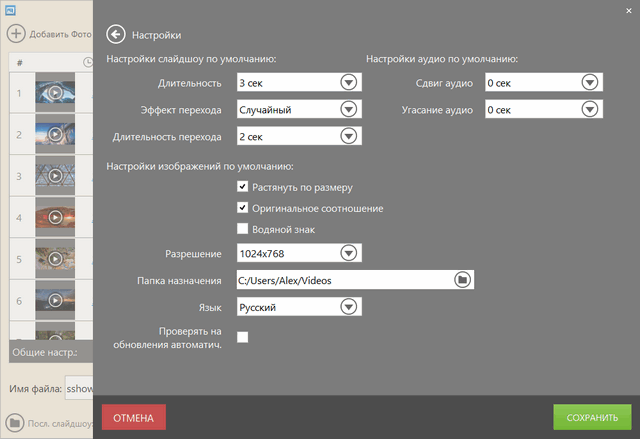The height and width of the screenshot is (439, 640).
Task: Click the app logo icon at top left
Action: pyautogui.click(x=10, y=10)
